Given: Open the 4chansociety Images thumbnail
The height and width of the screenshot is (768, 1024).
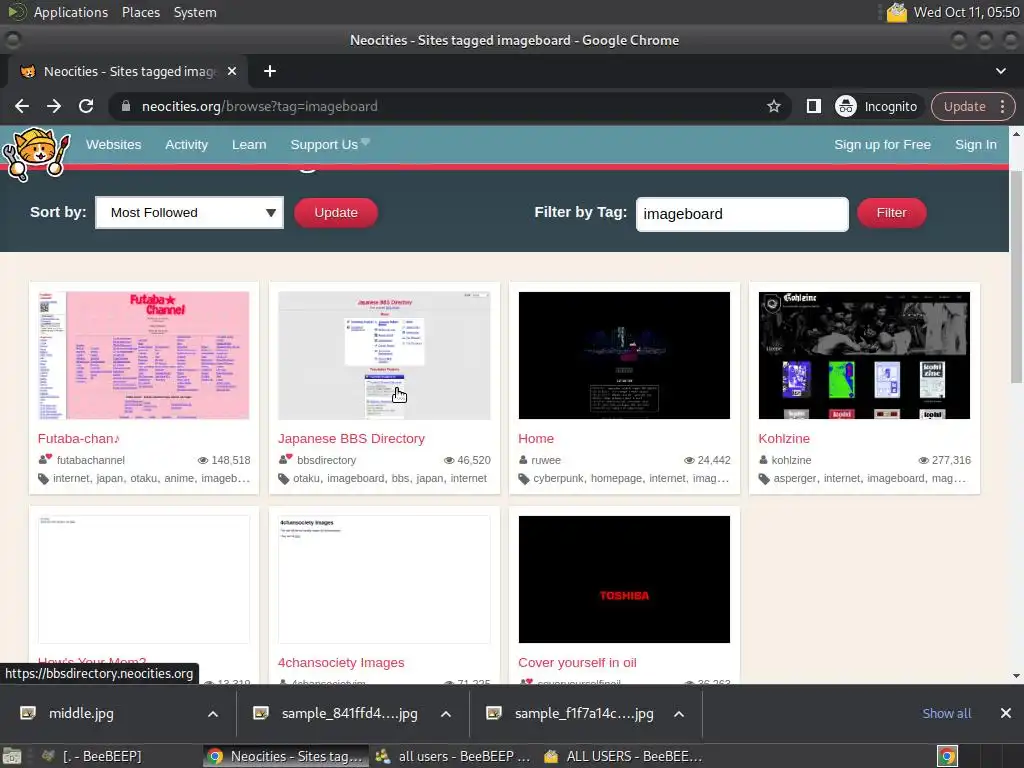Looking at the screenshot, I should (384, 579).
